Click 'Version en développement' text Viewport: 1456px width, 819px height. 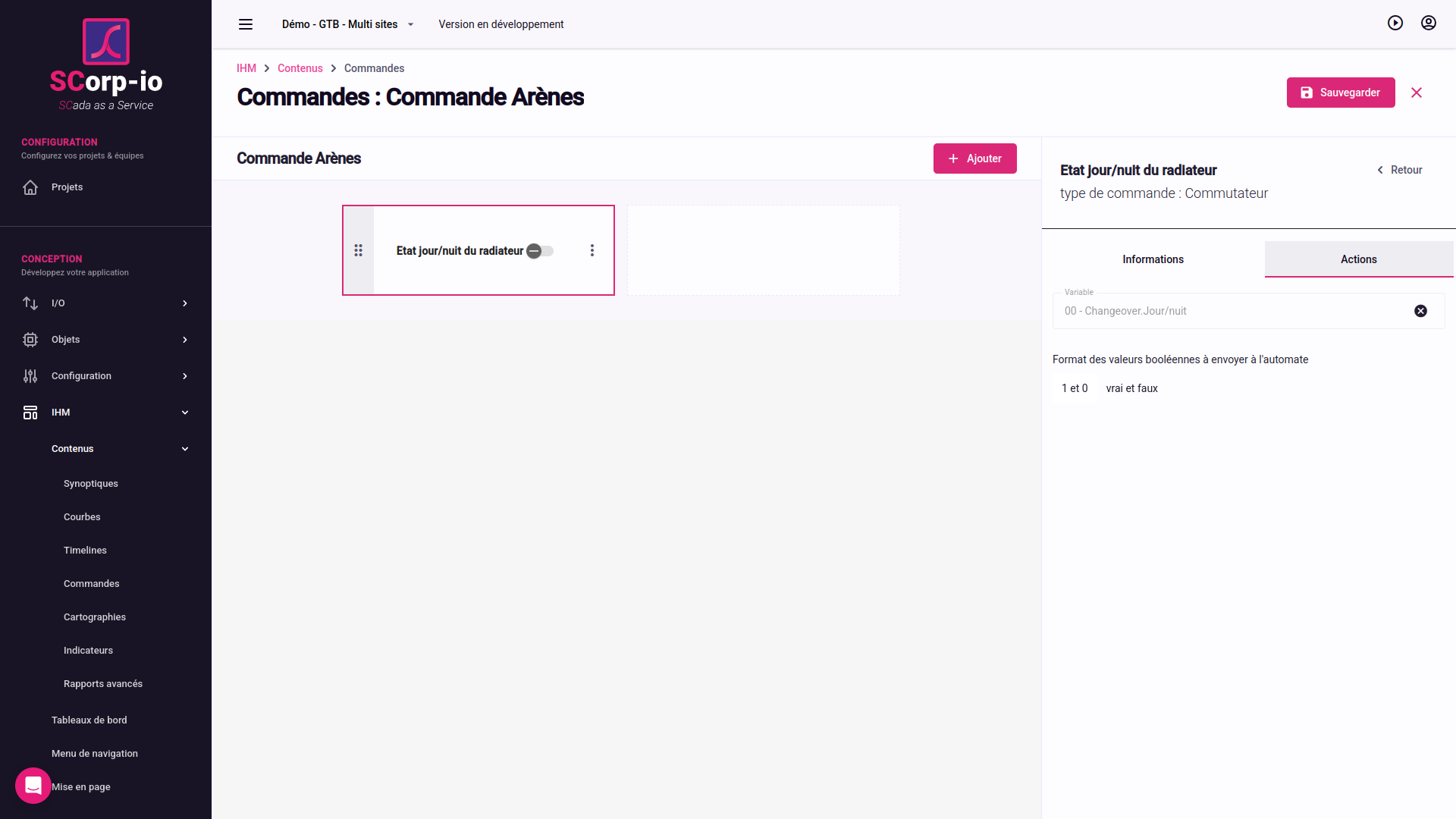point(501,24)
